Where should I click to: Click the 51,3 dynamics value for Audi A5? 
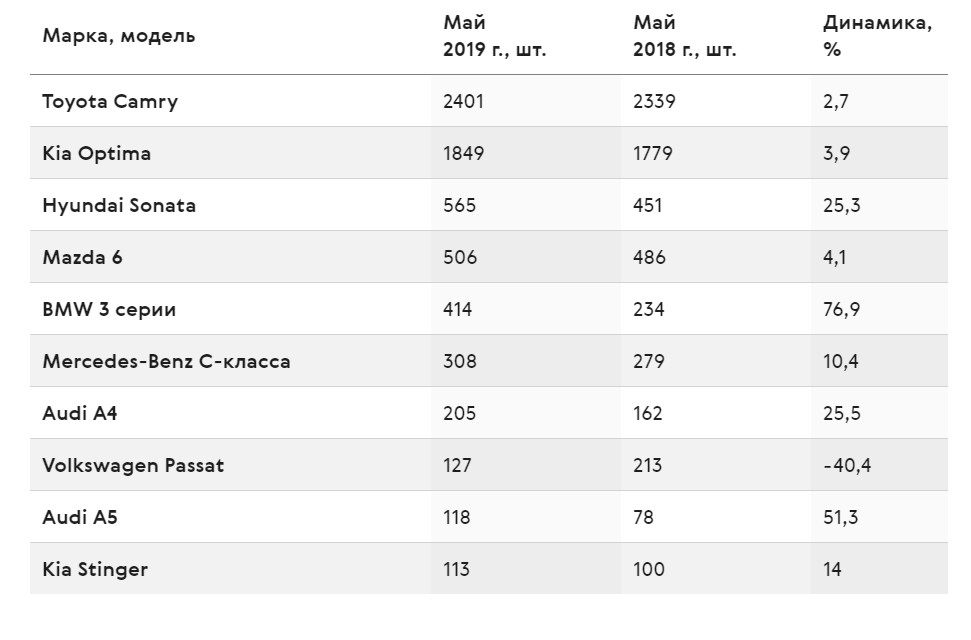840,517
